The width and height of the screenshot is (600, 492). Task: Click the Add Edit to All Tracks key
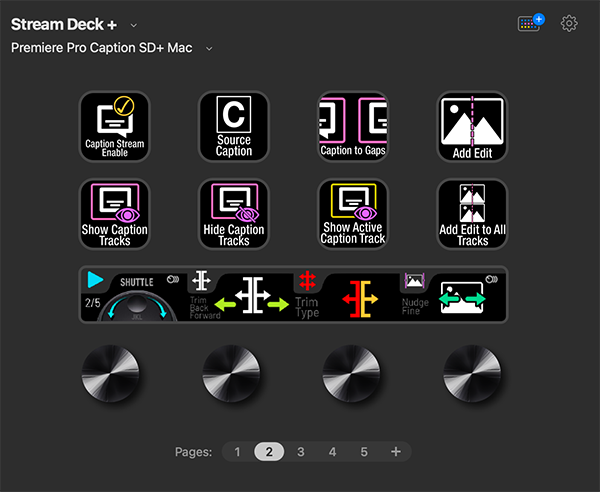(x=472, y=214)
